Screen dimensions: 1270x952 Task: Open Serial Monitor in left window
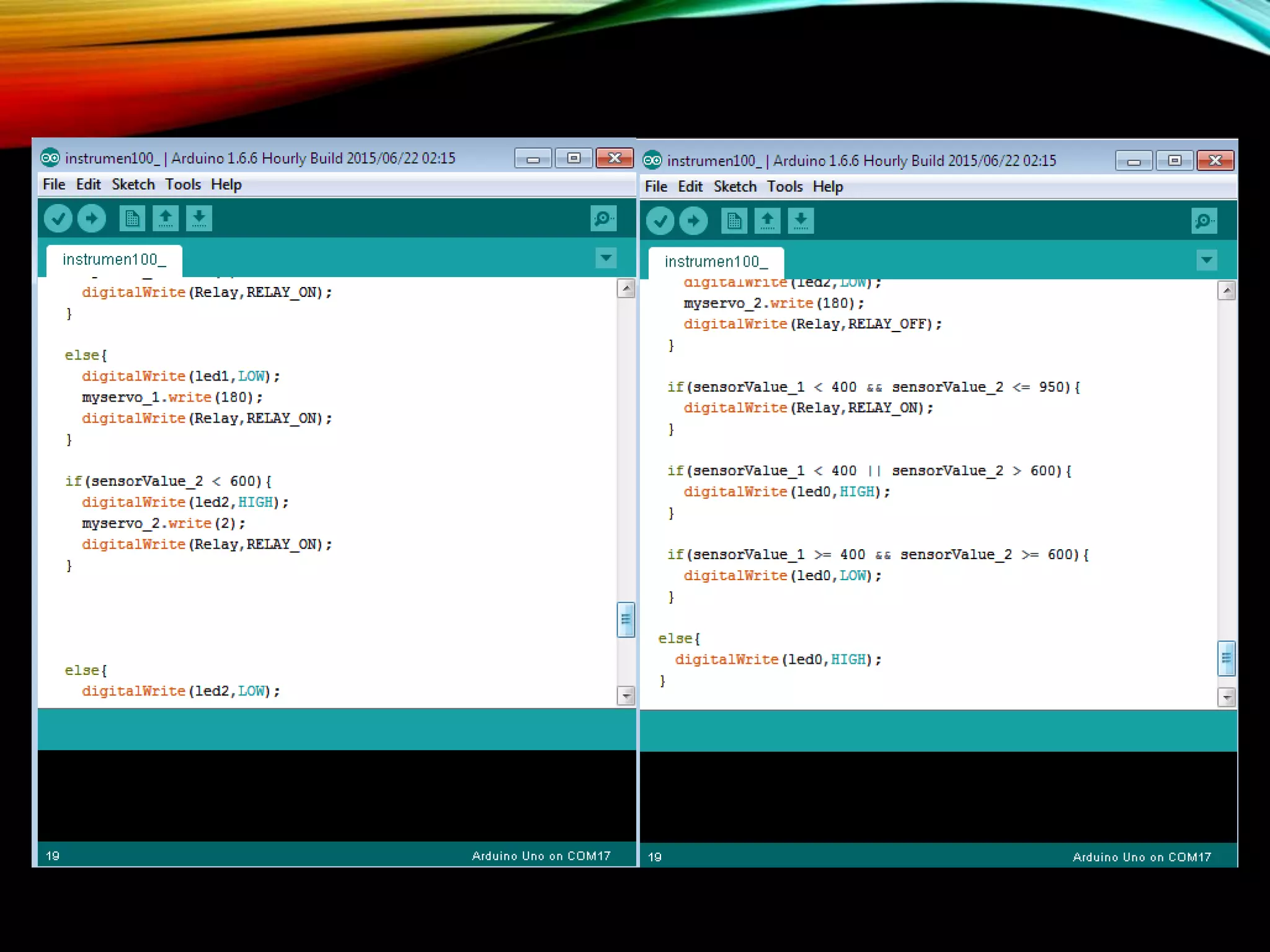click(603, 219)
